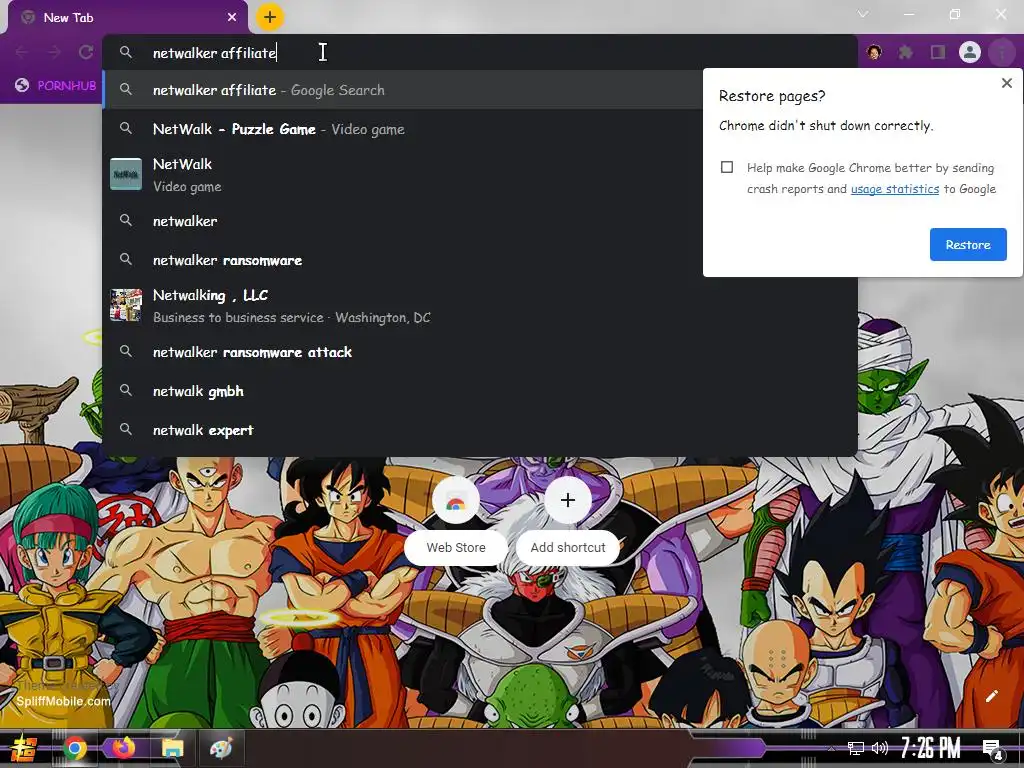Click the 7:26 PM clock
This screenshot has width=1024, height=768.
pyautogui.click(x=931, y=748)
